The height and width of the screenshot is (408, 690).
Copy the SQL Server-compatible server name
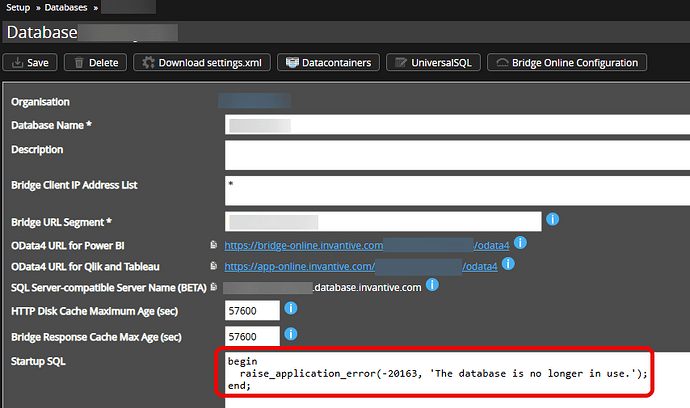213,288
